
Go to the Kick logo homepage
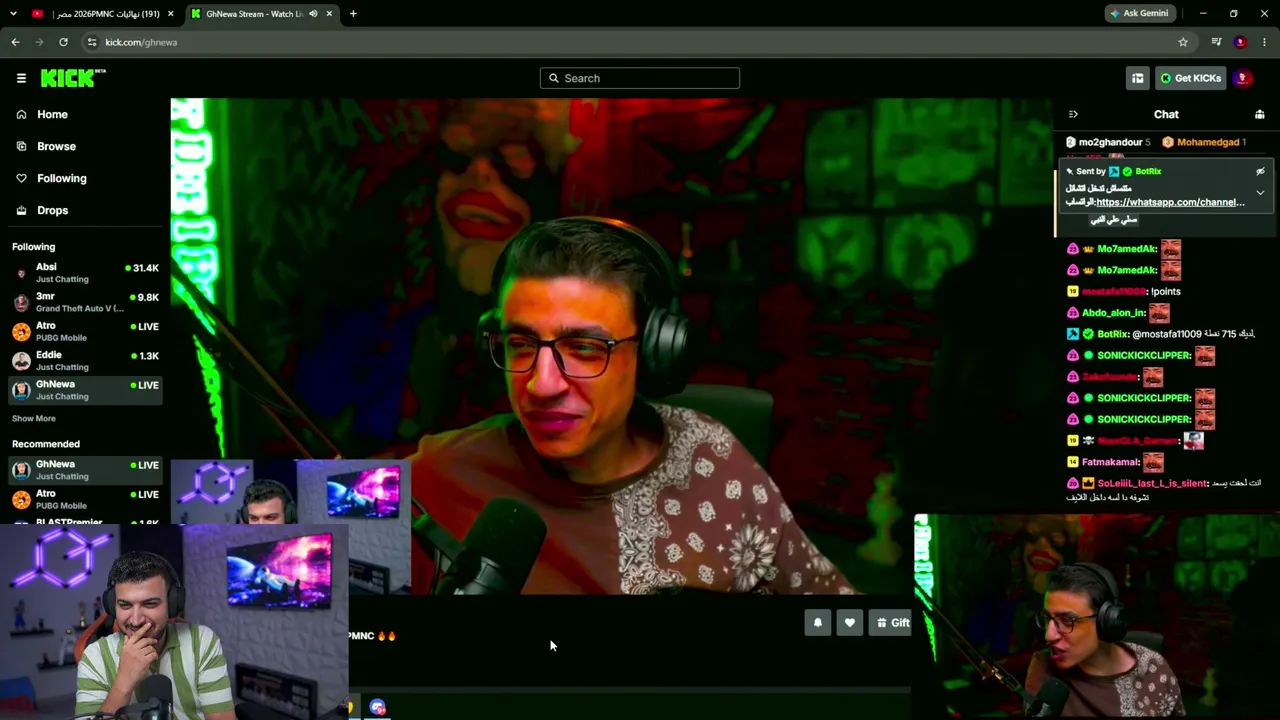(73, 78)
